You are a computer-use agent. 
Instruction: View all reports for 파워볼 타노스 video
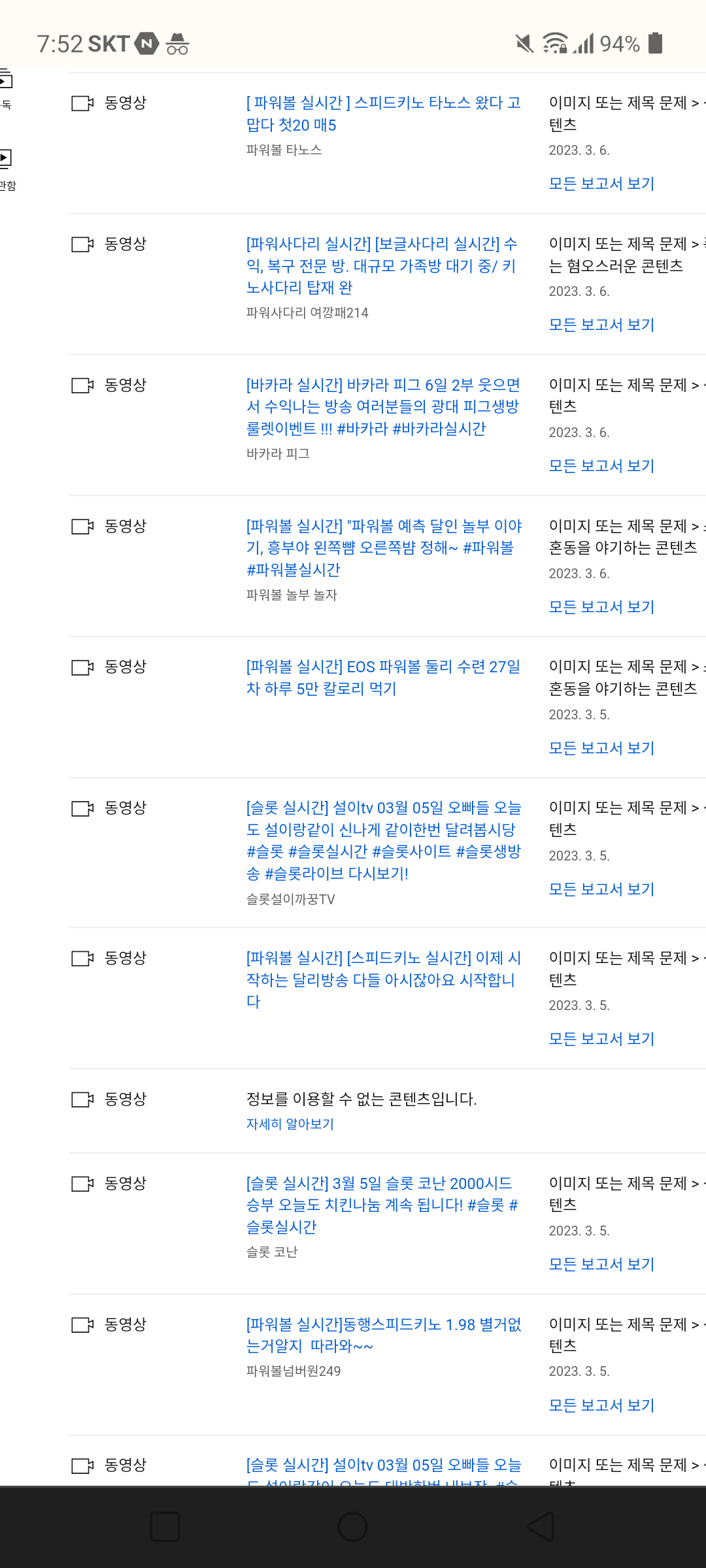pyautogui.click(x=601, y=184)
